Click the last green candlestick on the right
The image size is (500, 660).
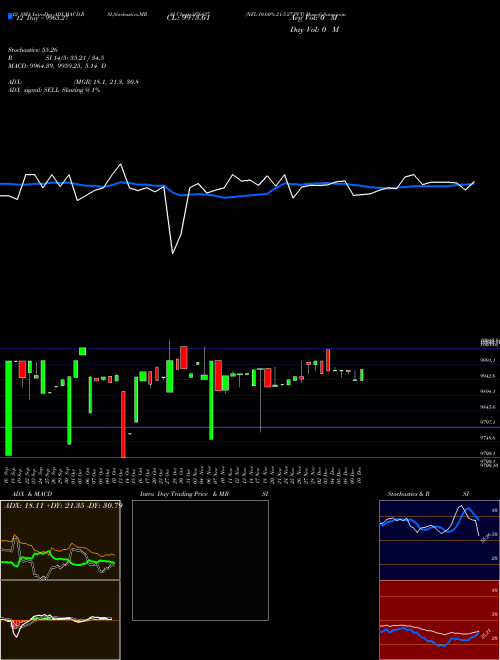coord(362,375)
